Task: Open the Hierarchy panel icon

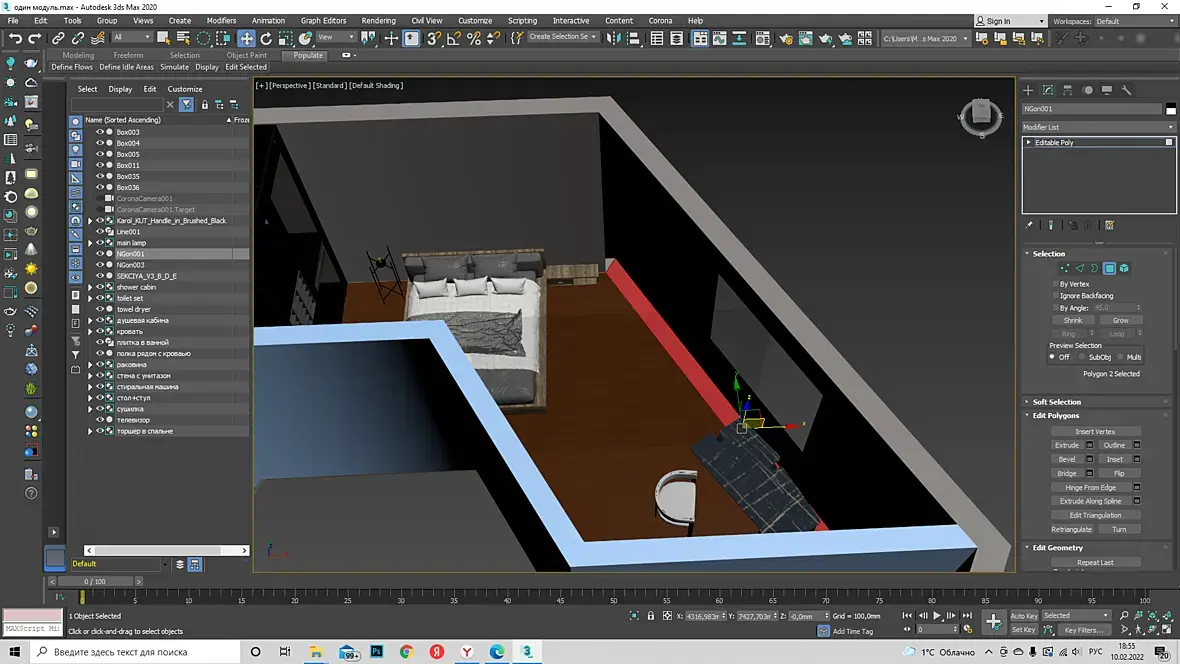Action: [1067, 90]
